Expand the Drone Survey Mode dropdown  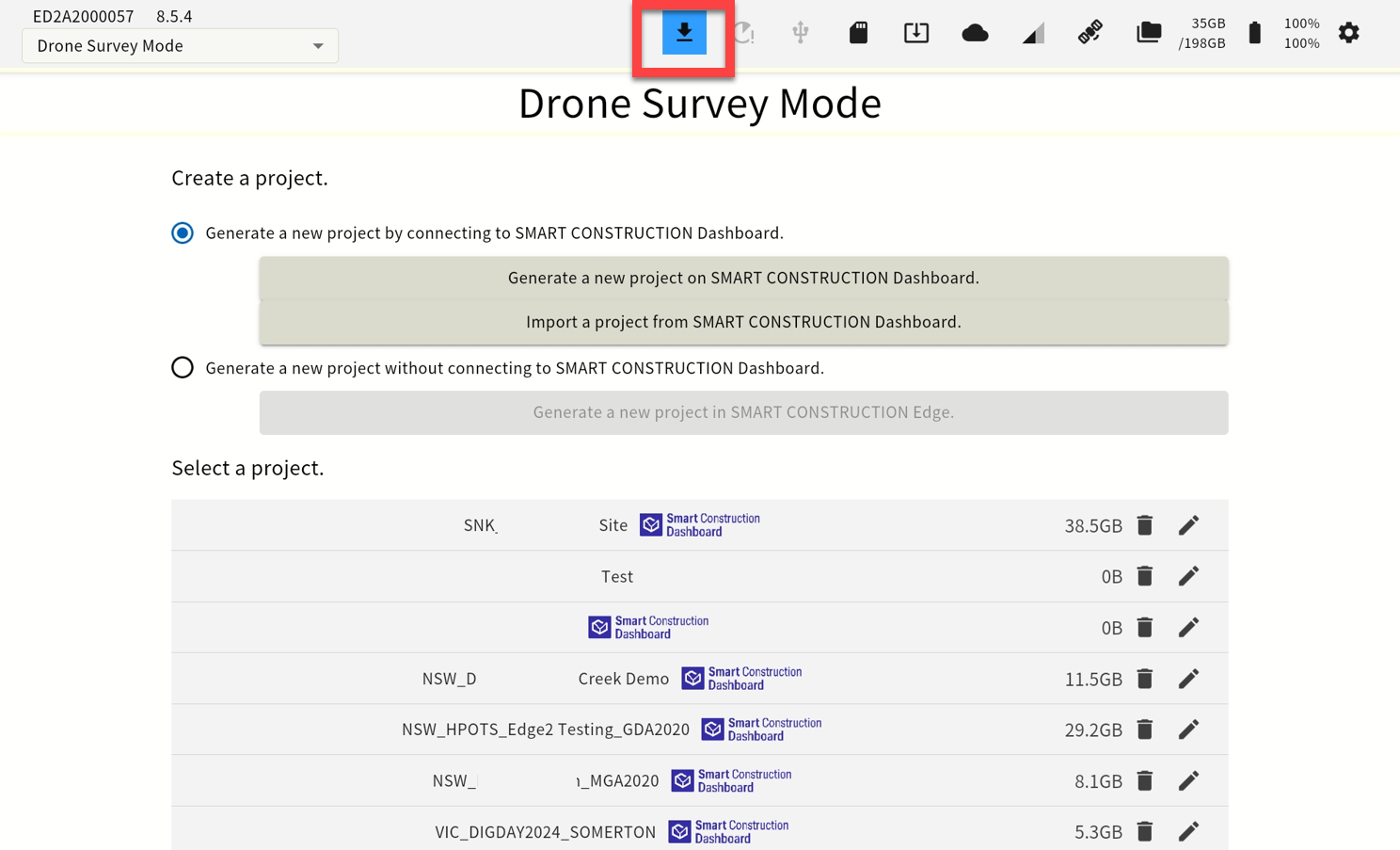click(180, 45)
